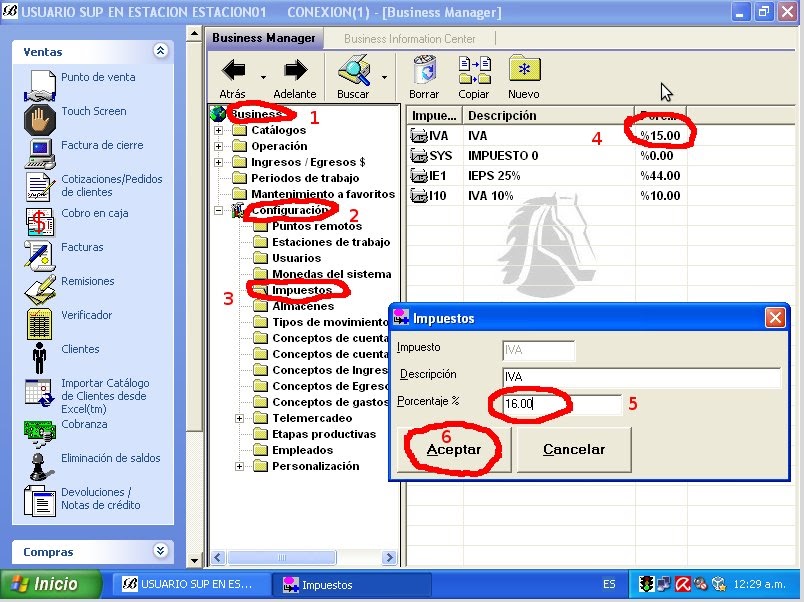The image size is (804, 602).
Task: Click Cancelar in Impuestos dialog
Action: (x=574, y=450)
